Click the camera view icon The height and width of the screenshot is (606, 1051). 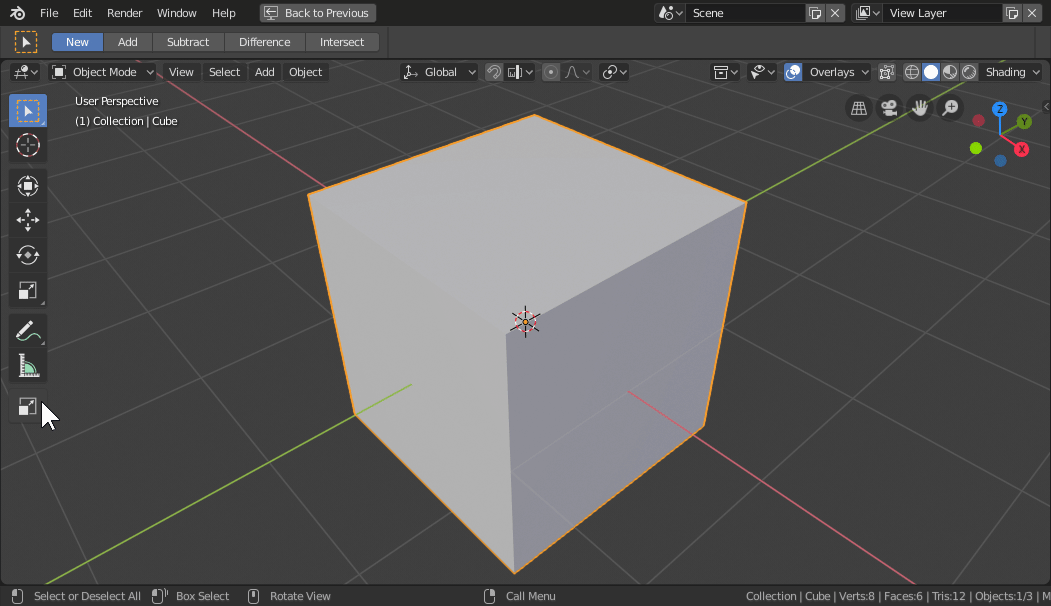(x=888, y=108)
